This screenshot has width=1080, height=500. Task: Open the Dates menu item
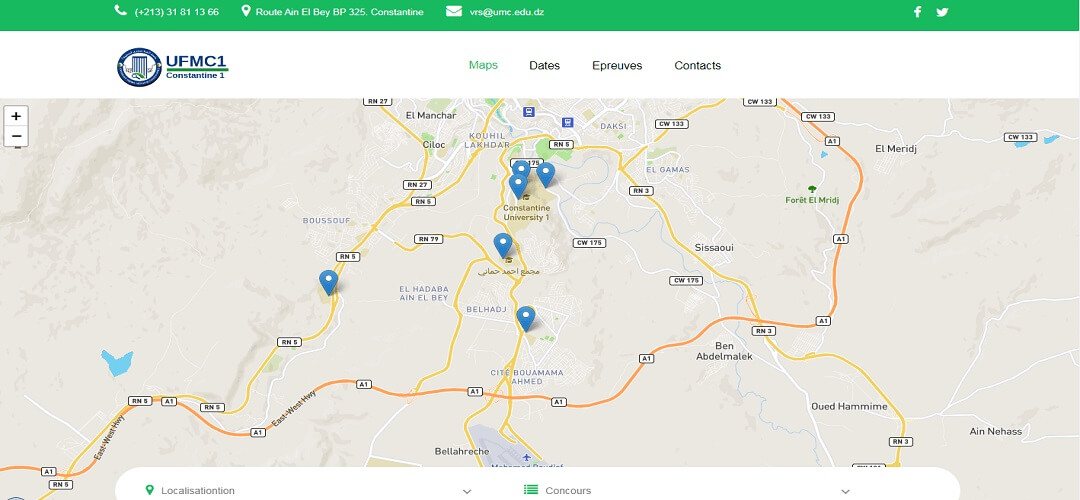pos(544,66)
